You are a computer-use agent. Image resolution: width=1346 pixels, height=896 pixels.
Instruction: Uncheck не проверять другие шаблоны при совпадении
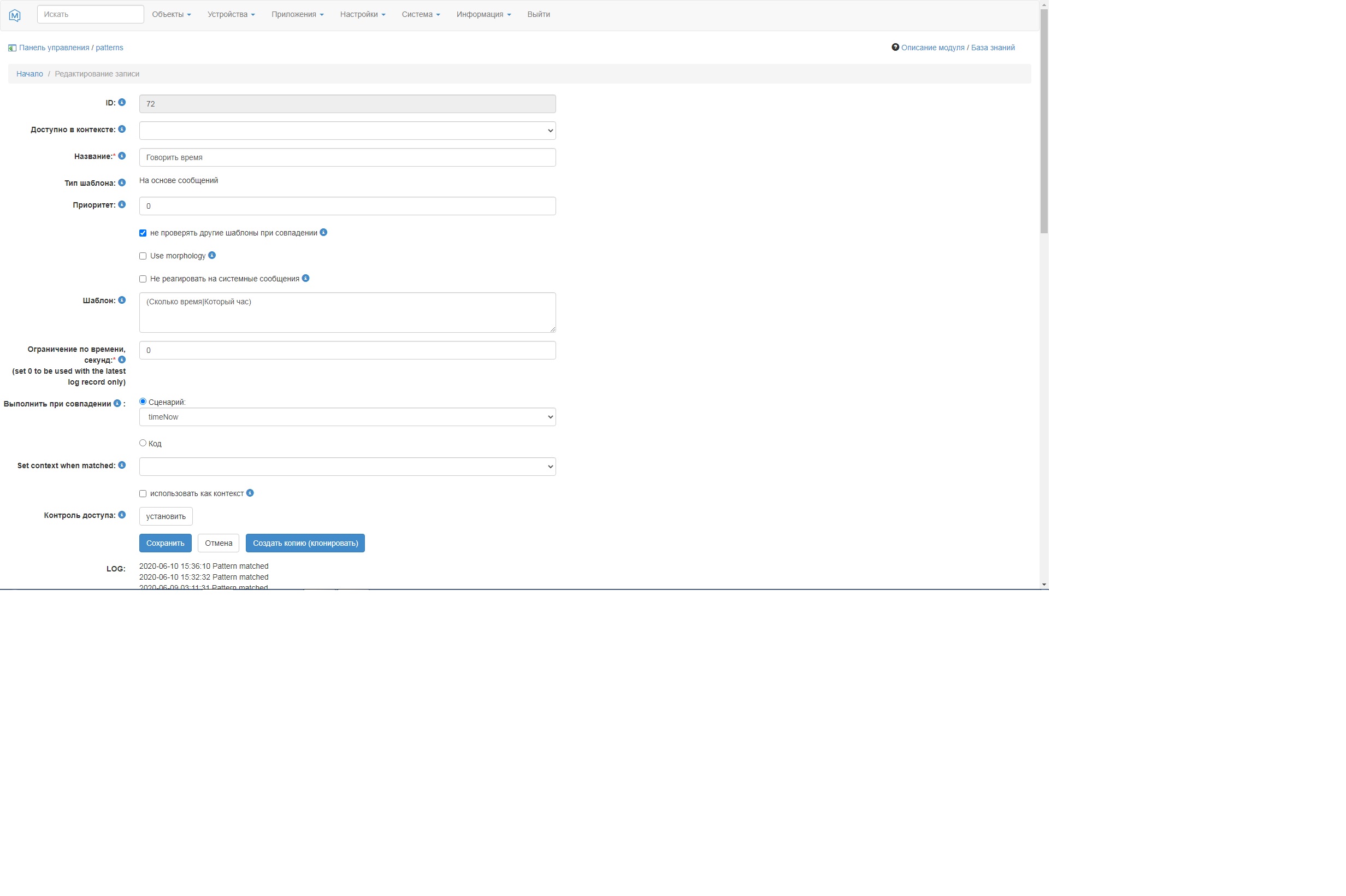(143, 233)
